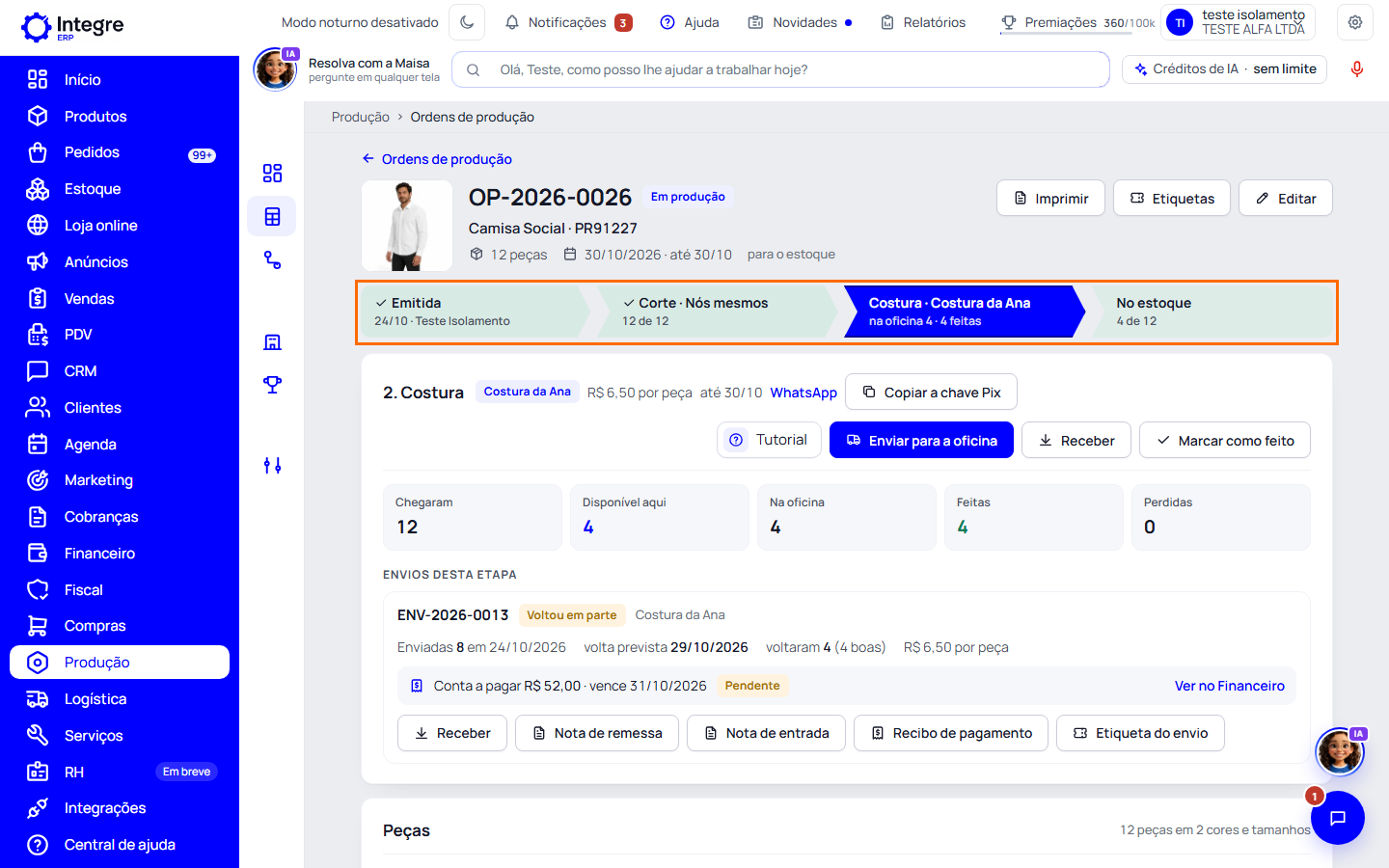Open Produtos in sidebar
This screenshot has width=1389, height=868.
click(120, 116)
